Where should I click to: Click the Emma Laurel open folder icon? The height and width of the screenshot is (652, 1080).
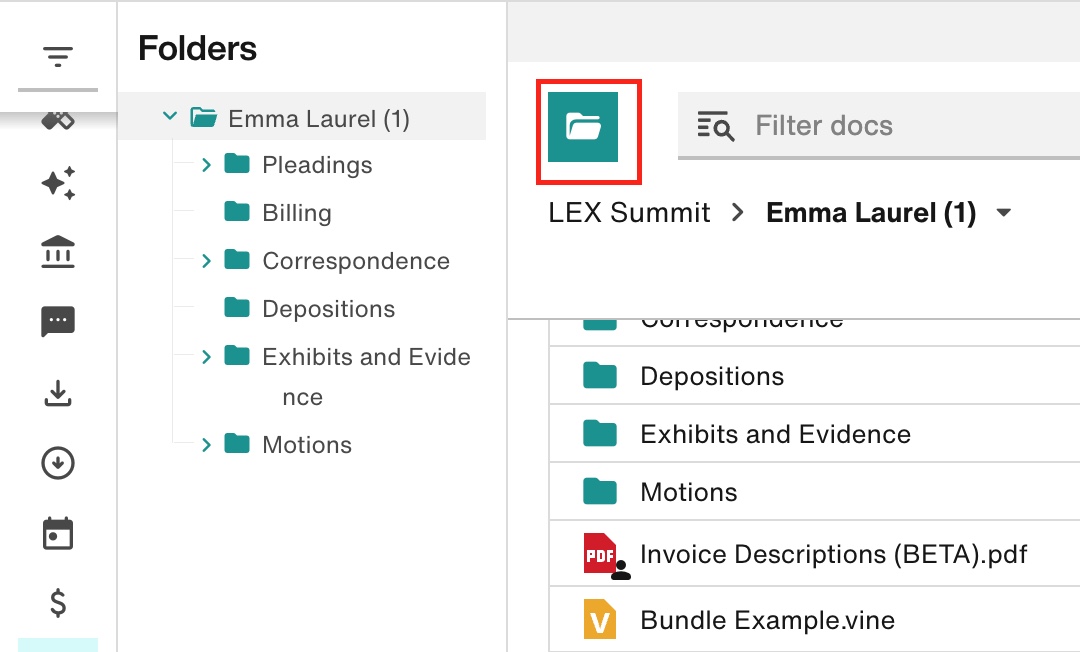point(204,117)
